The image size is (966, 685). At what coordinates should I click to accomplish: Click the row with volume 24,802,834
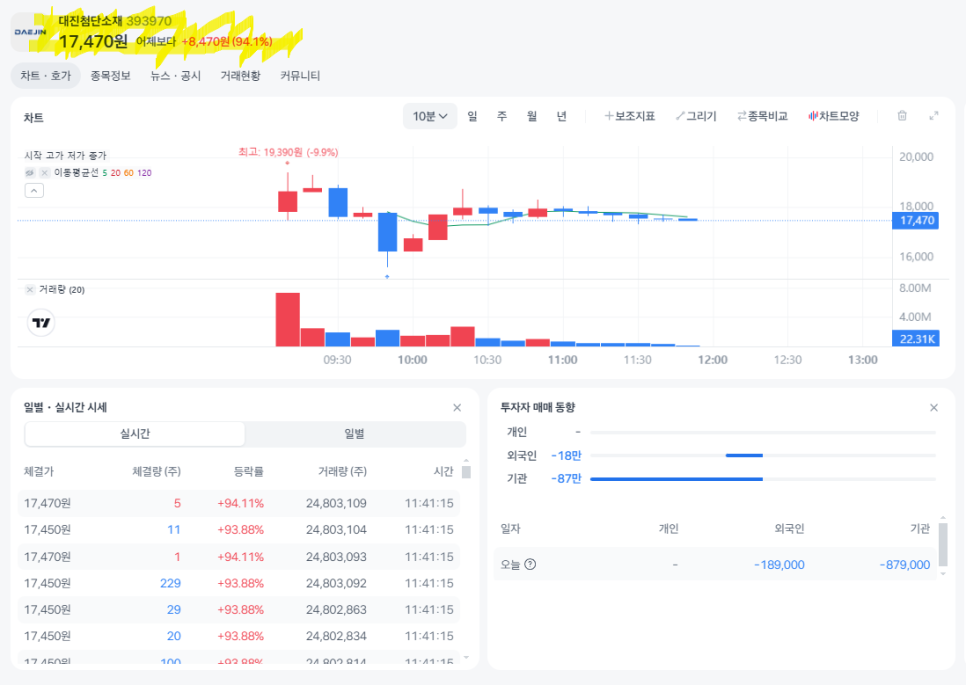pos(239,636)
